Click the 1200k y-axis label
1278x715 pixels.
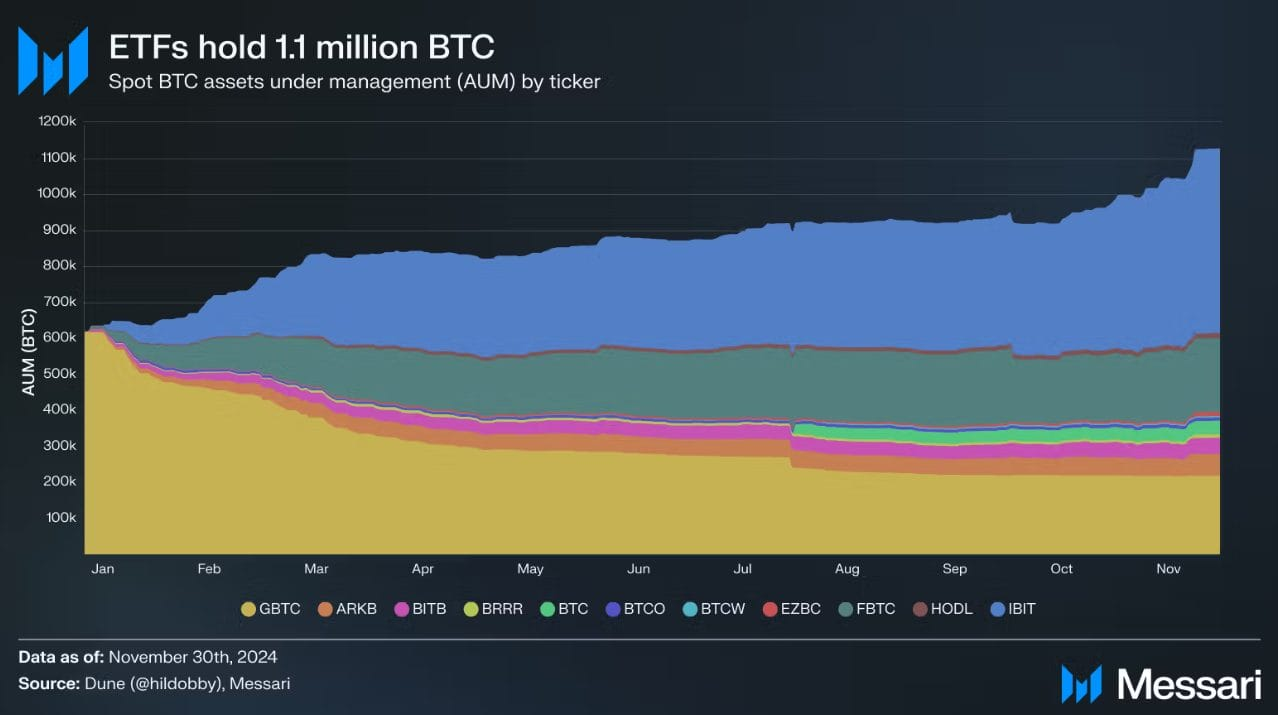point(58,122)
